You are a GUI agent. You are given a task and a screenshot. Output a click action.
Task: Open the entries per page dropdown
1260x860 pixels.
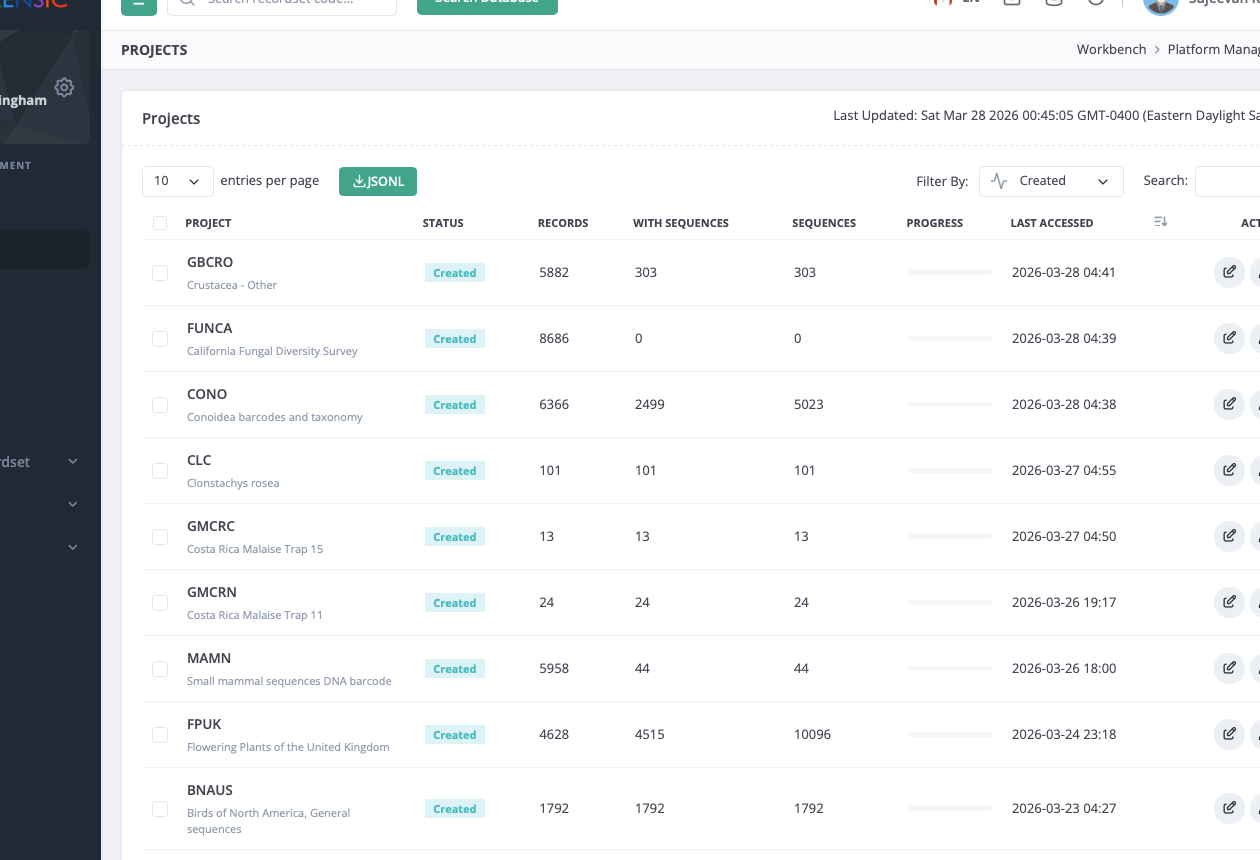pyautogui.click(x=178, y=181)
